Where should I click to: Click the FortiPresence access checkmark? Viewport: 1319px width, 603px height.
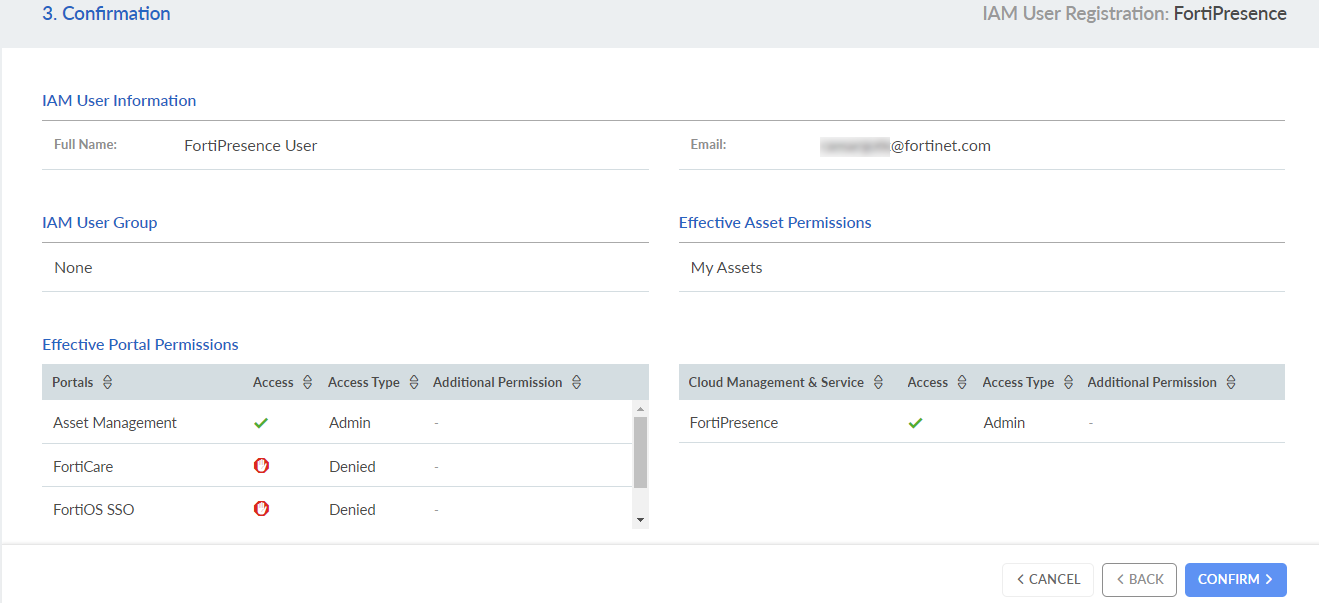click(915, 423)
